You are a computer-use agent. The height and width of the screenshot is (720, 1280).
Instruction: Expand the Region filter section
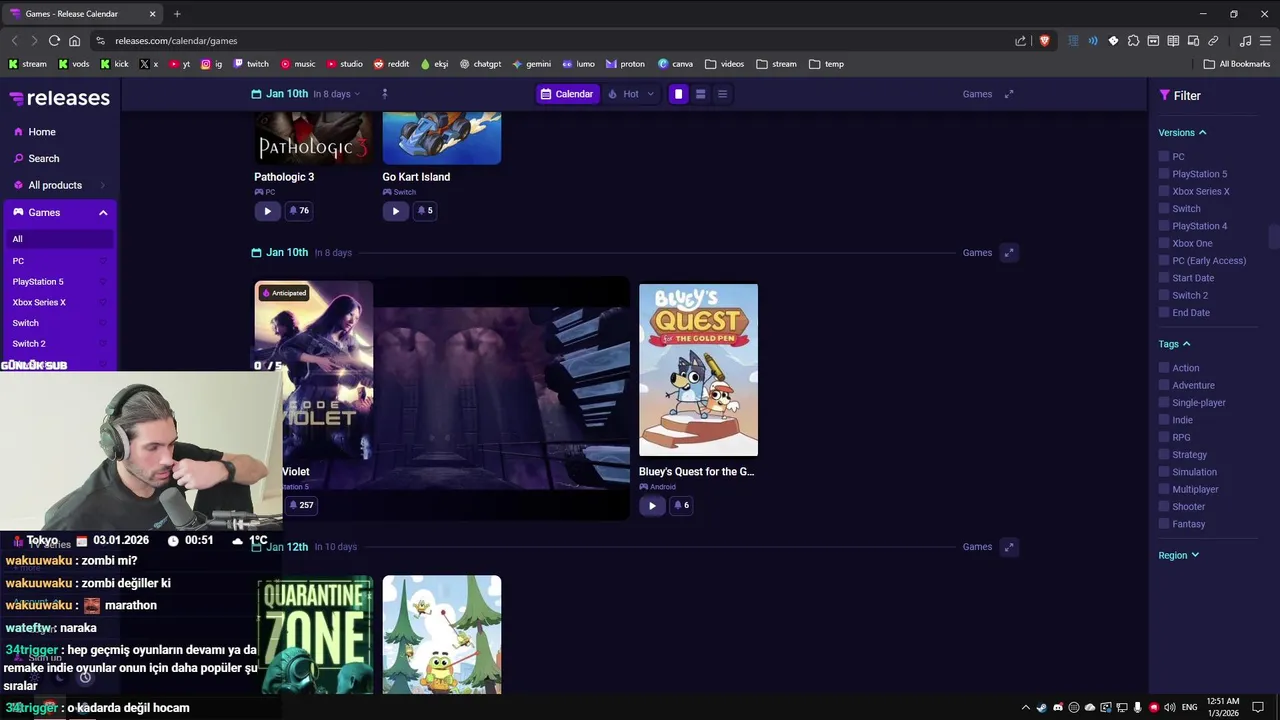click(x=1179, y=555)
